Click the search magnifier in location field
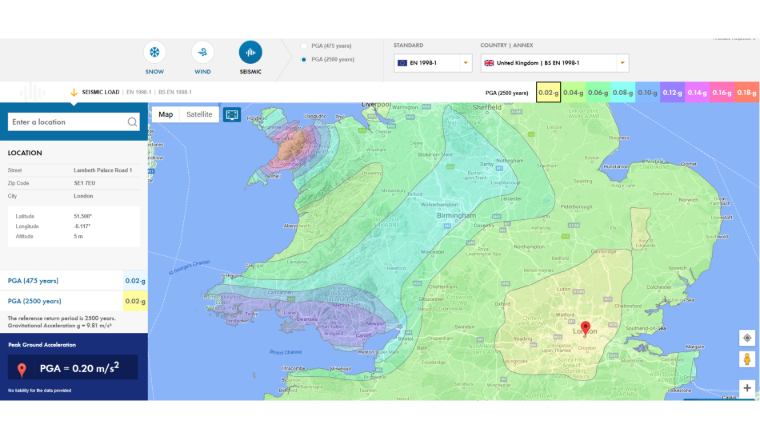The width and height of the screenshot is (760, 439). coord(132,122)
